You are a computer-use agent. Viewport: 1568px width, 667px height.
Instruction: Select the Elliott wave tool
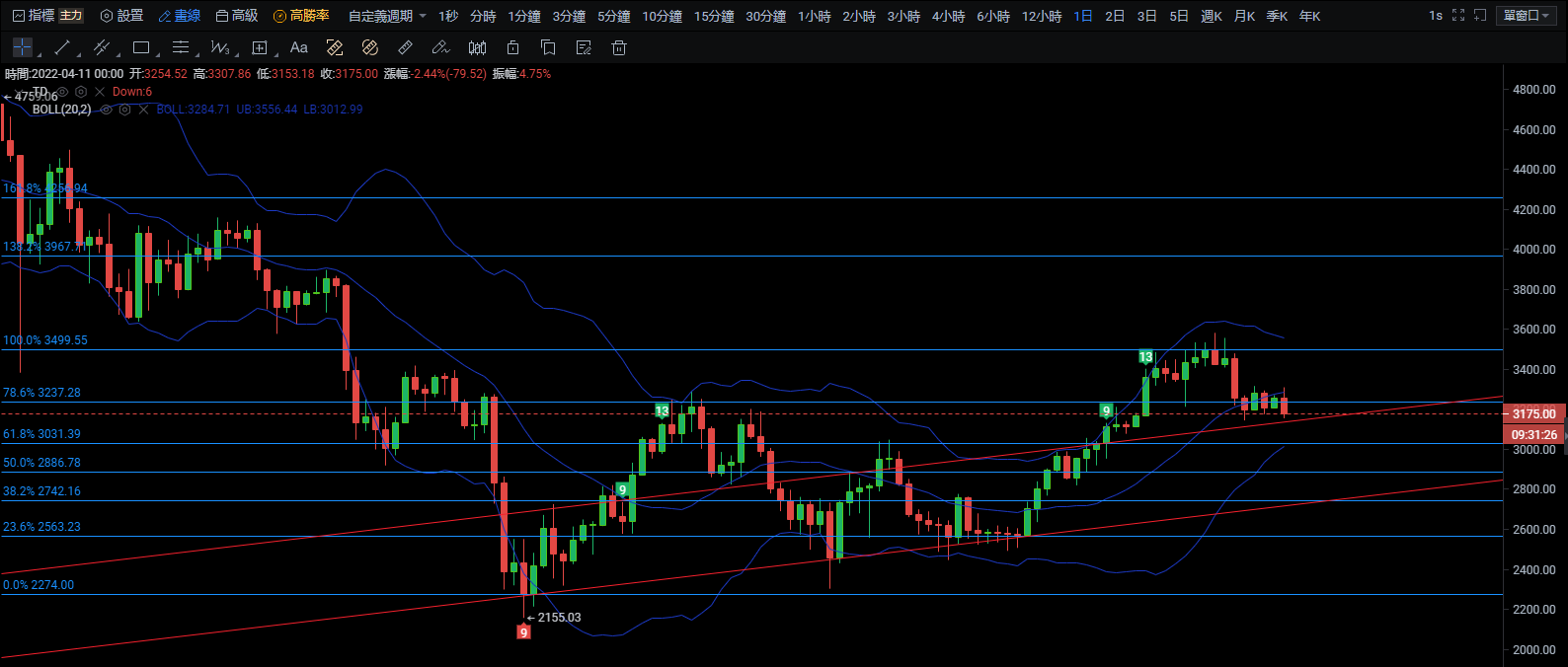coord(219,47)
